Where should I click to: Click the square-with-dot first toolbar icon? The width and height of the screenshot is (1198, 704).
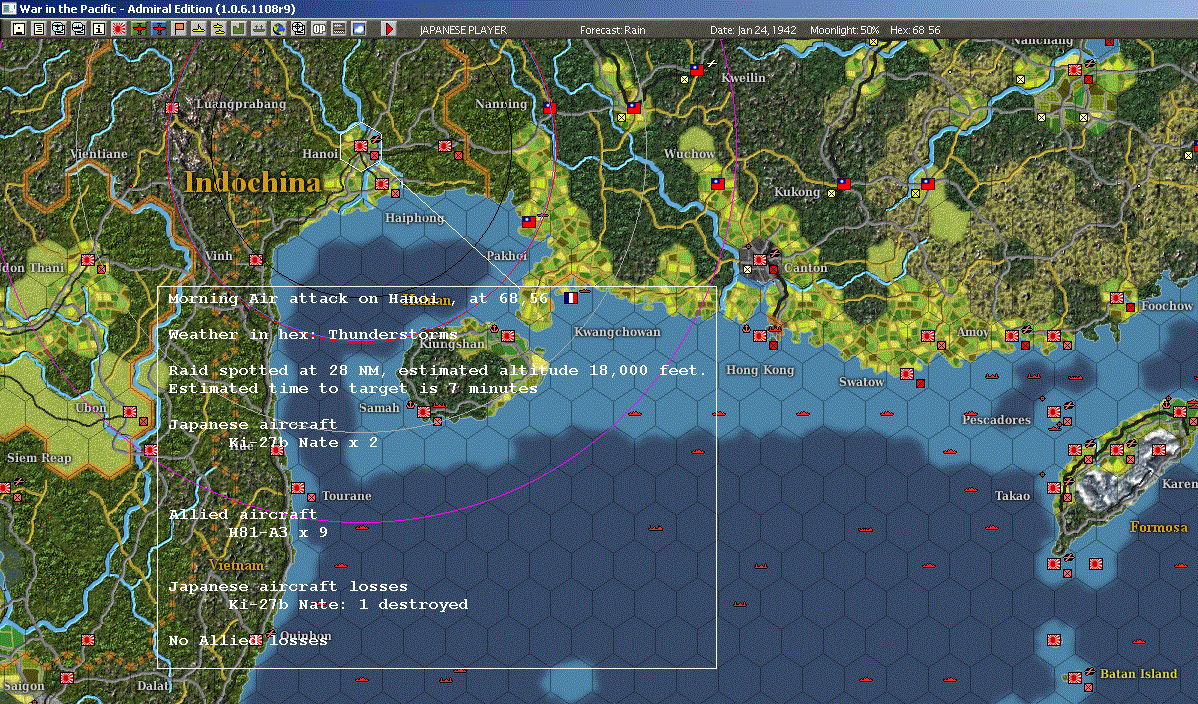(x=19, y=29)
